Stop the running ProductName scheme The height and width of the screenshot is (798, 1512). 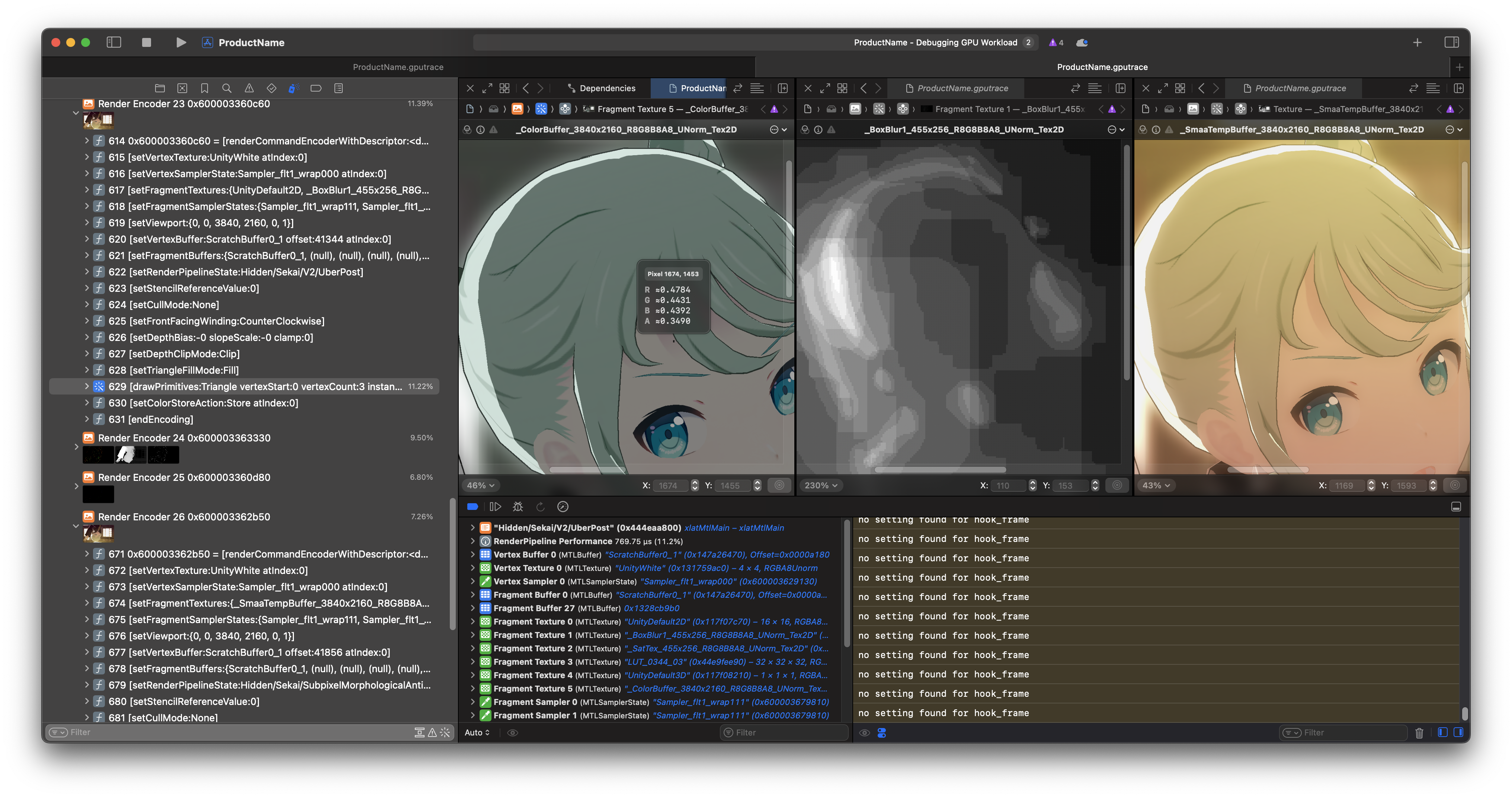147,42
